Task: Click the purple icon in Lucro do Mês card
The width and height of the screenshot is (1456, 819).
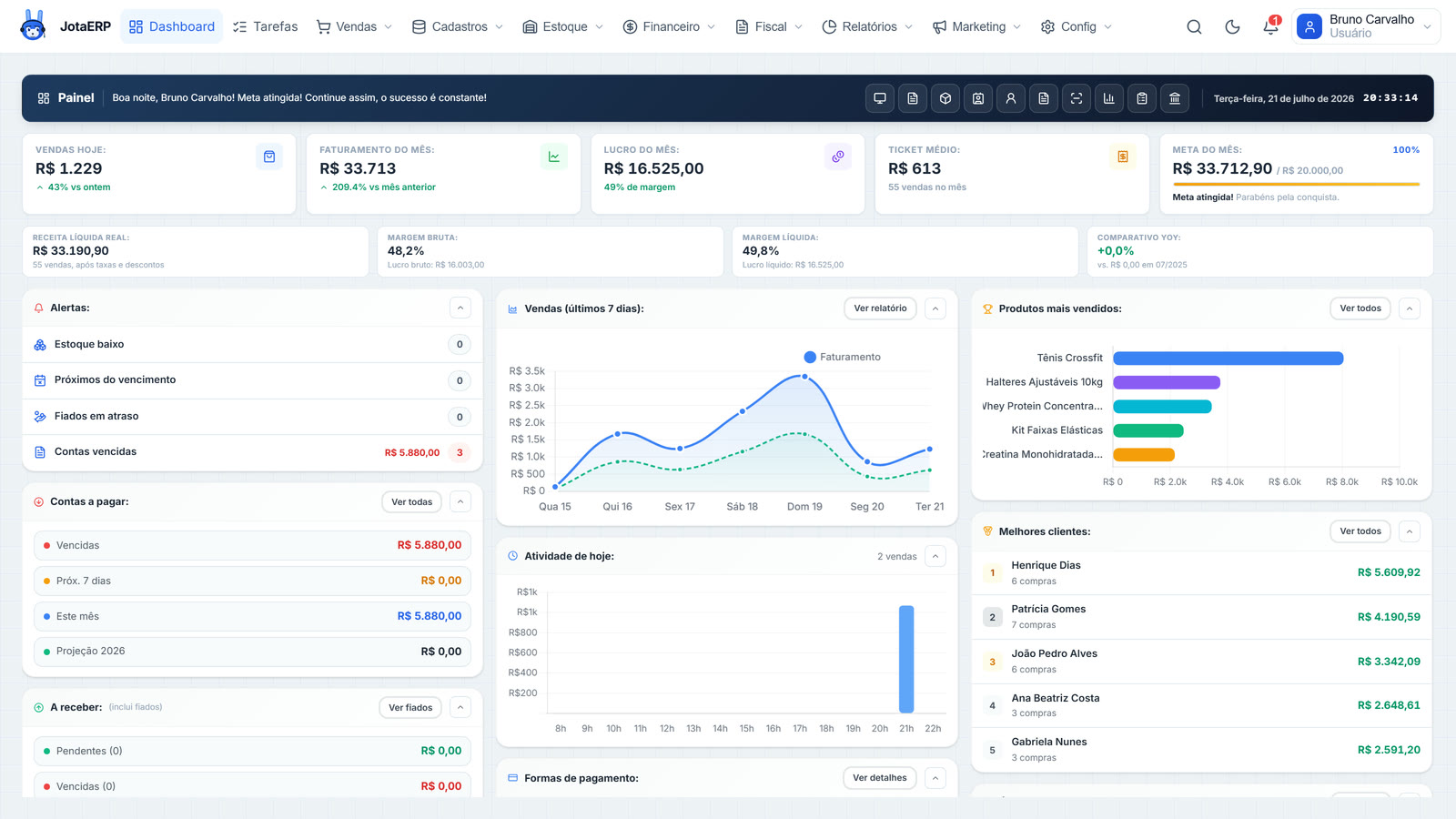Action: (838, 157)
